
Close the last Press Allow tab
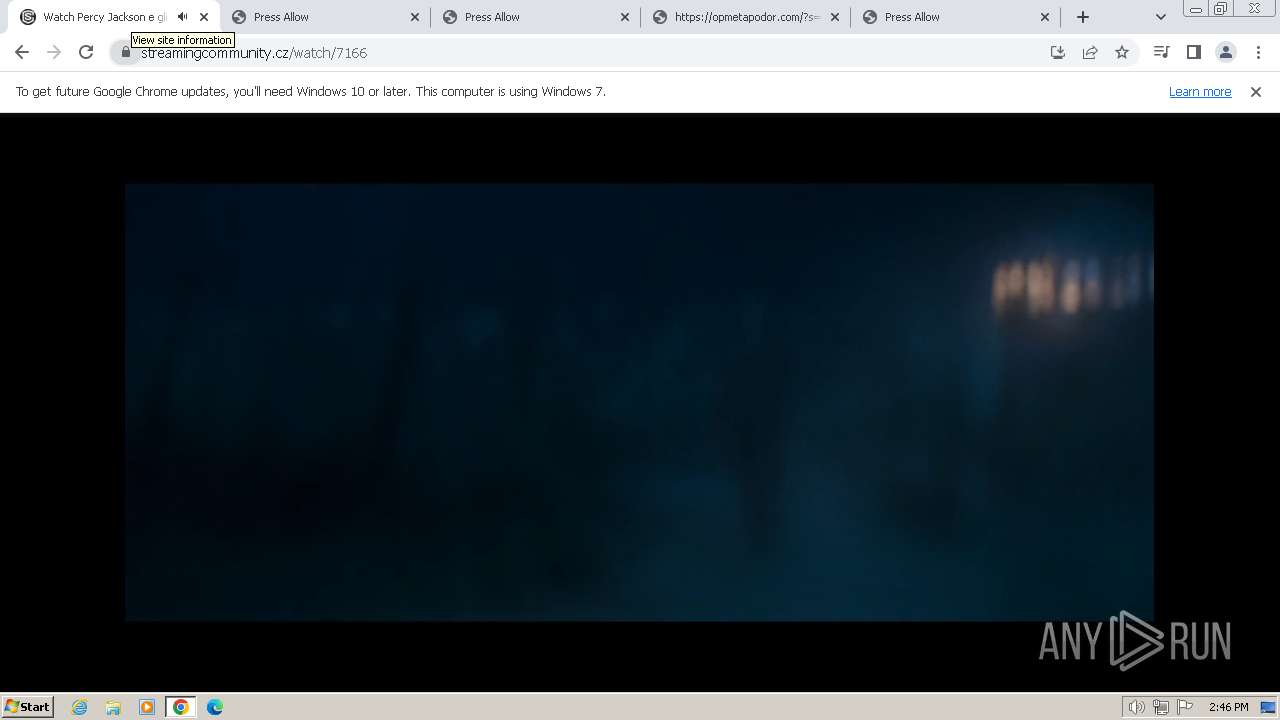click(x=1045, y=17)
